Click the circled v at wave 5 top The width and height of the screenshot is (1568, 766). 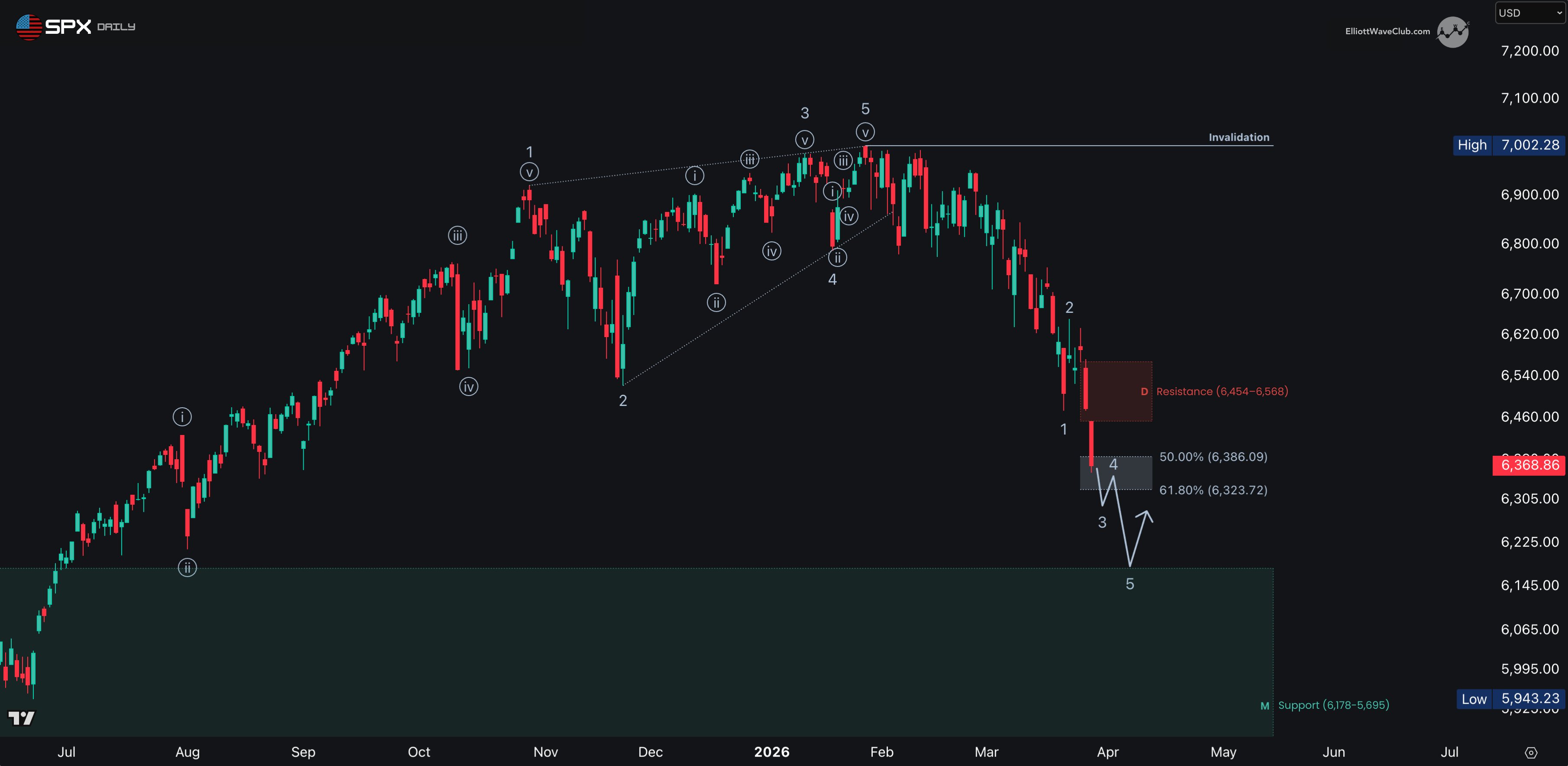coord(865,132)
